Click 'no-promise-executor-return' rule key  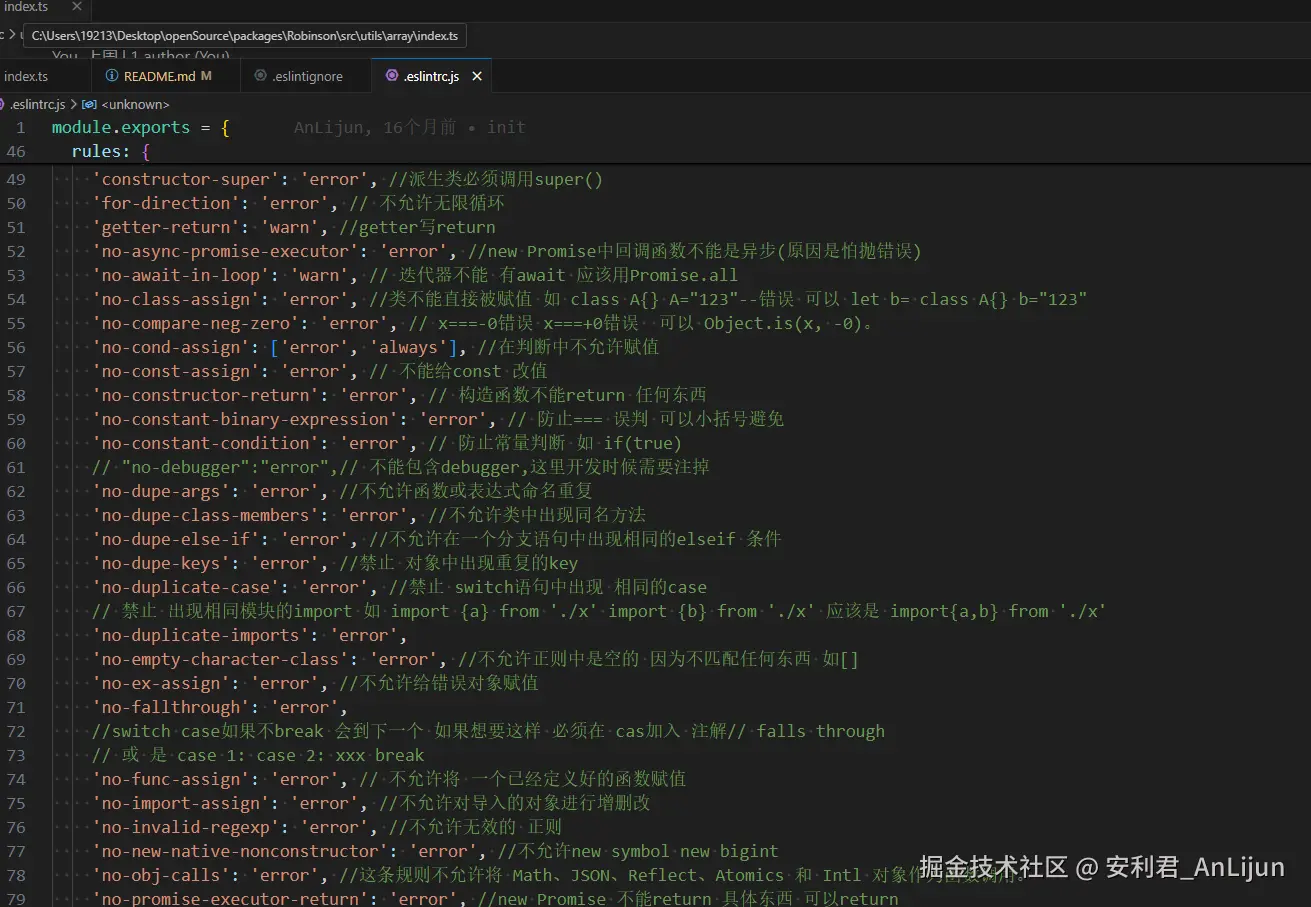point(231,899)
